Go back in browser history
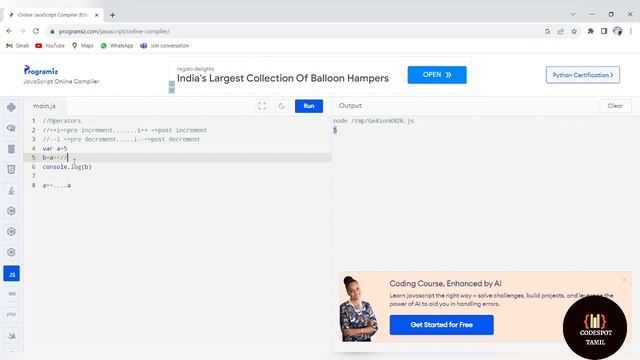Image resolution: width=640 pixels, height=360 pixels. 9,31
